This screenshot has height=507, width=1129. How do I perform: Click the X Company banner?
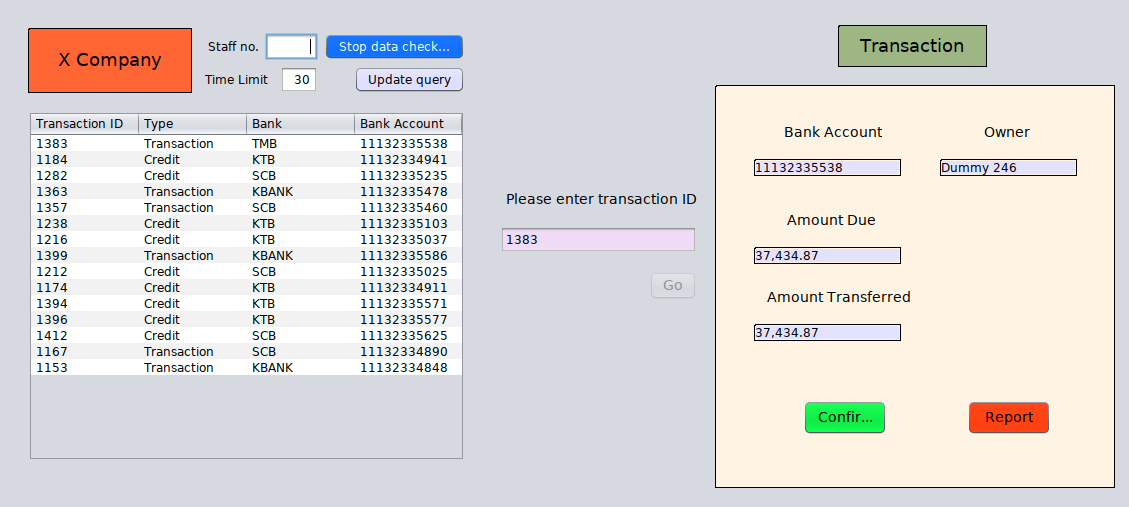(x=110, y=60)
